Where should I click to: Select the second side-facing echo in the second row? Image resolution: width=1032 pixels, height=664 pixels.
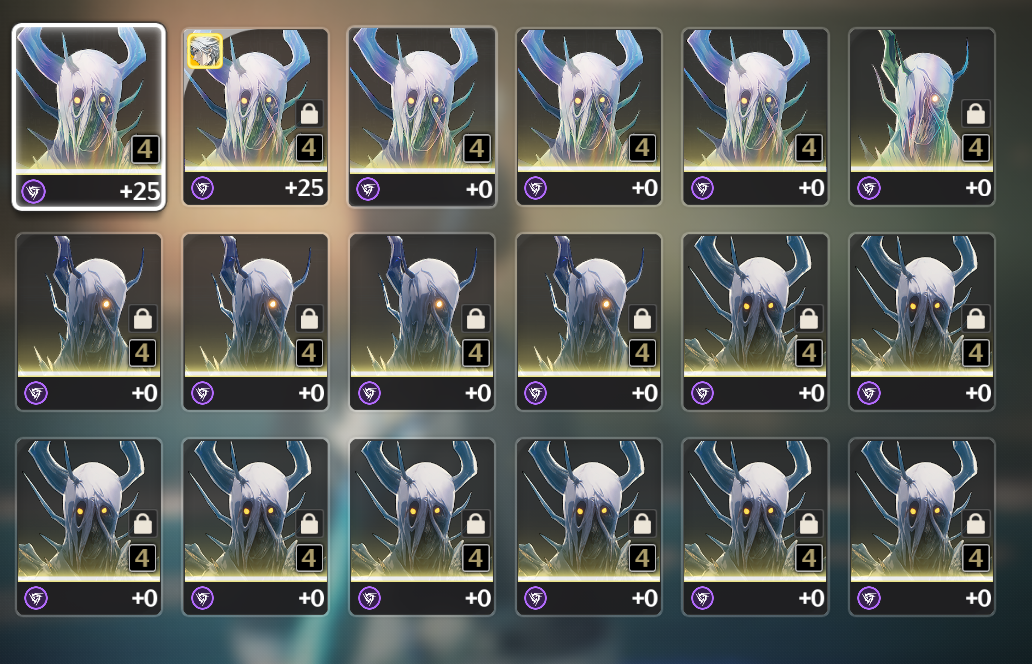pos(255,322)
